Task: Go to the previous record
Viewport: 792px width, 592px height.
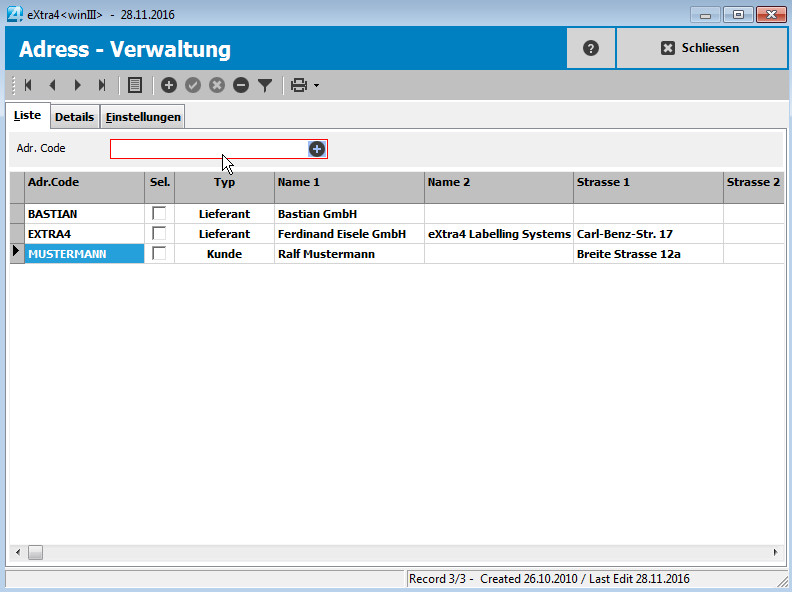Action: (52, 86)
